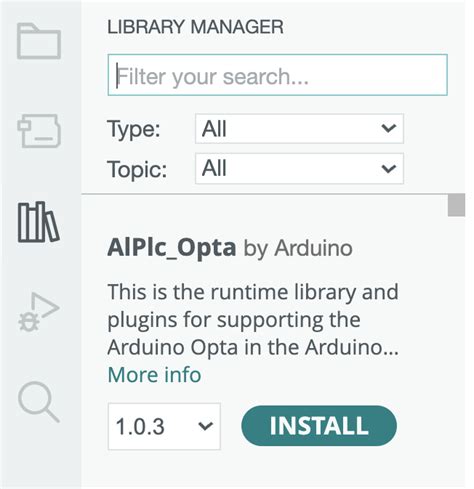Expand the Topic filter showing All
Viewport: 474px width, 489px height.
pyautogui.click(x=299, y=168)
